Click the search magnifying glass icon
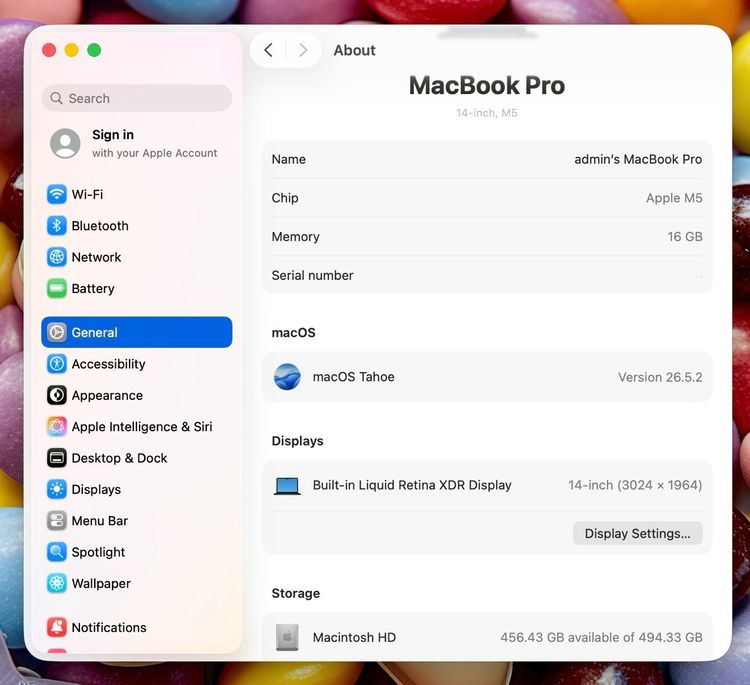 (x=56, y=98)
